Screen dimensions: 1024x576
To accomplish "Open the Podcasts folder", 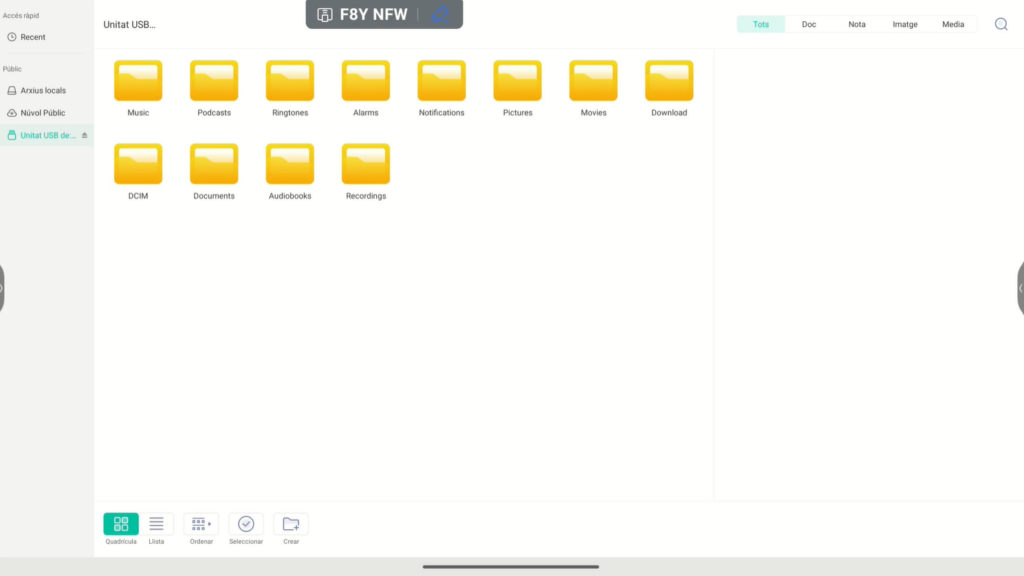I will [214, 82].
